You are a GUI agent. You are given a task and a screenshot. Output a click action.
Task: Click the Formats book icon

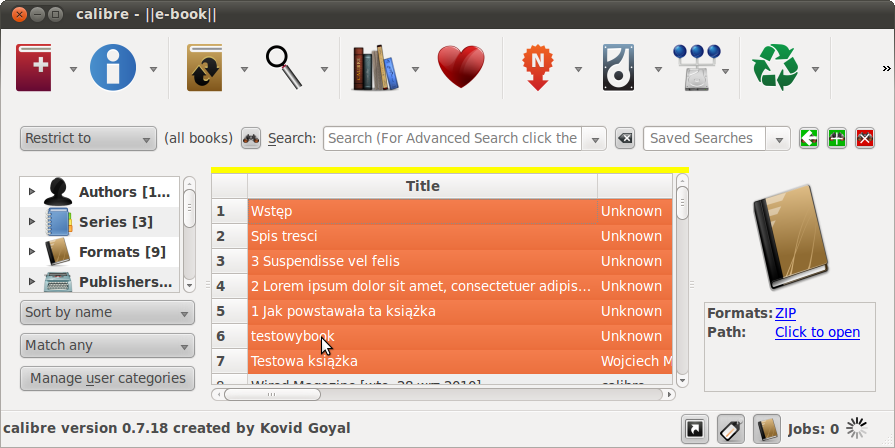pos(58,252)
